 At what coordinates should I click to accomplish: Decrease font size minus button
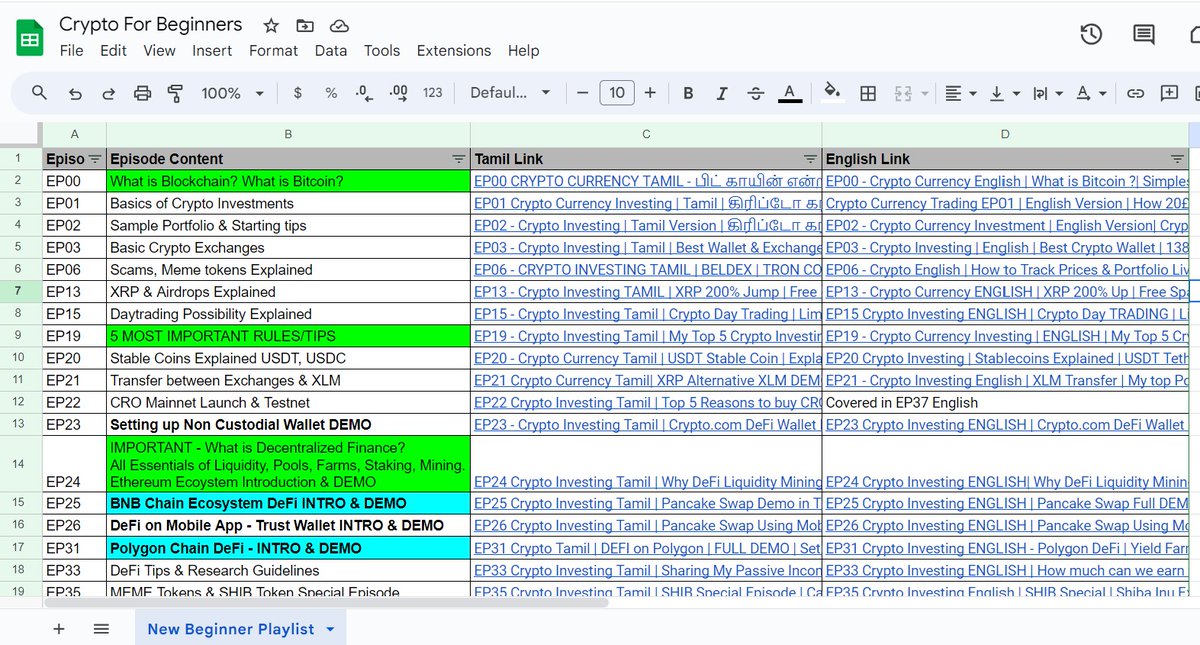click(x=583, y=93)
